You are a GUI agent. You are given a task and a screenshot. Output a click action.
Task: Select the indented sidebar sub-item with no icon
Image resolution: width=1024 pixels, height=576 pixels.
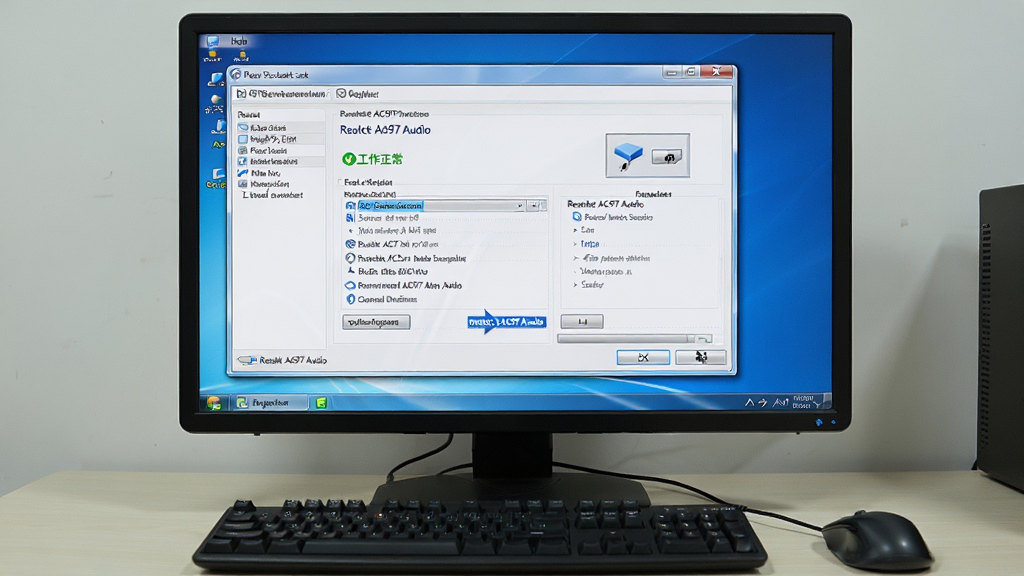[273, 195]
